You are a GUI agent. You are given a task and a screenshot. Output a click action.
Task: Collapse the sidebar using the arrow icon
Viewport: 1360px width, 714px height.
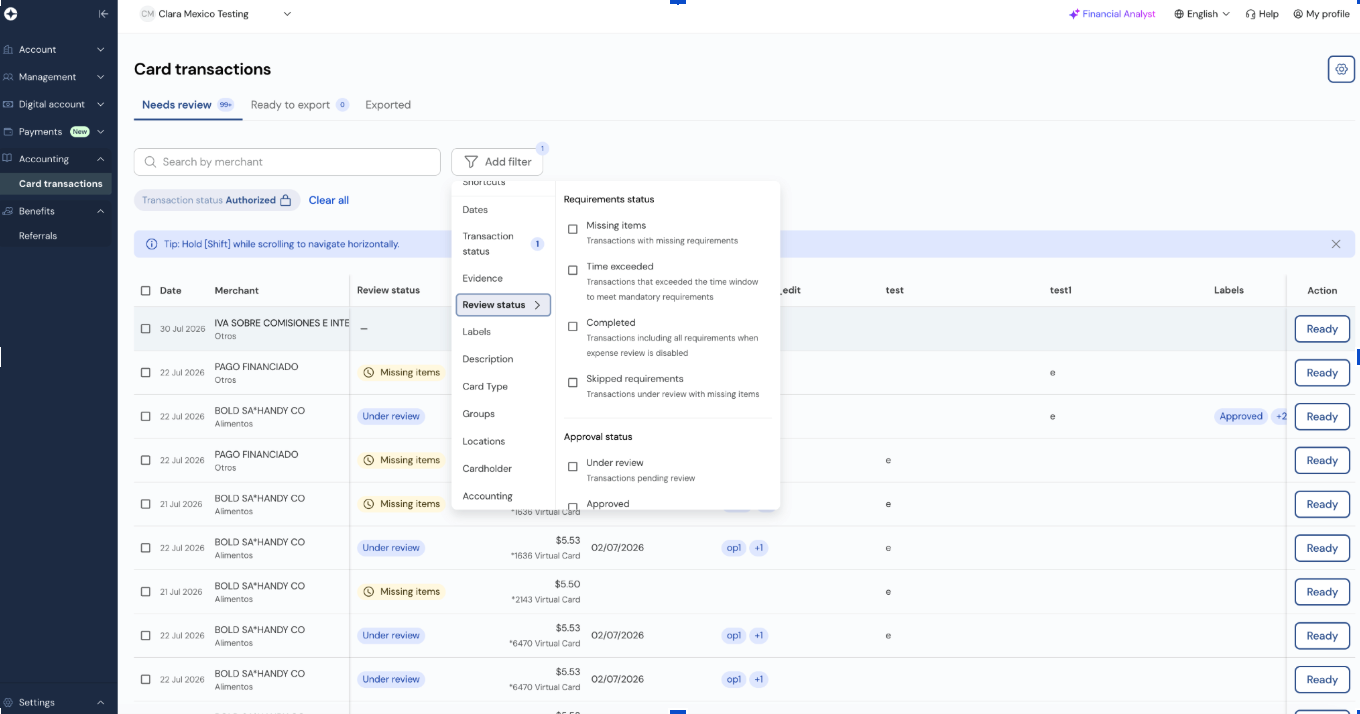103,14
